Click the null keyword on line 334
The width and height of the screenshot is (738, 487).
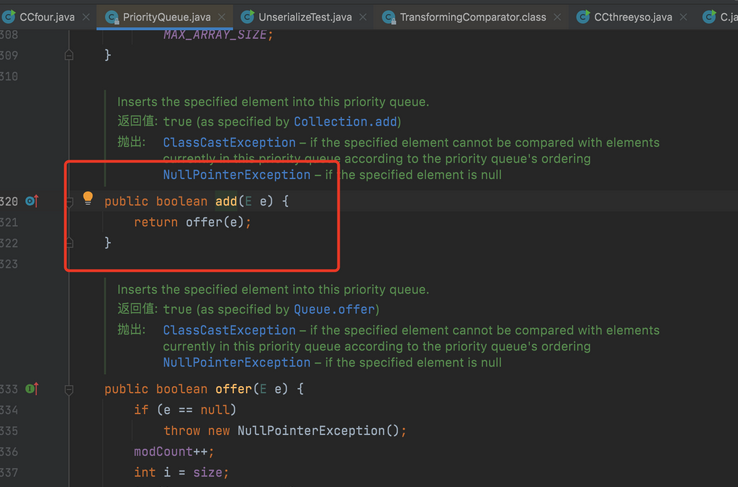[x=215, y=410]
